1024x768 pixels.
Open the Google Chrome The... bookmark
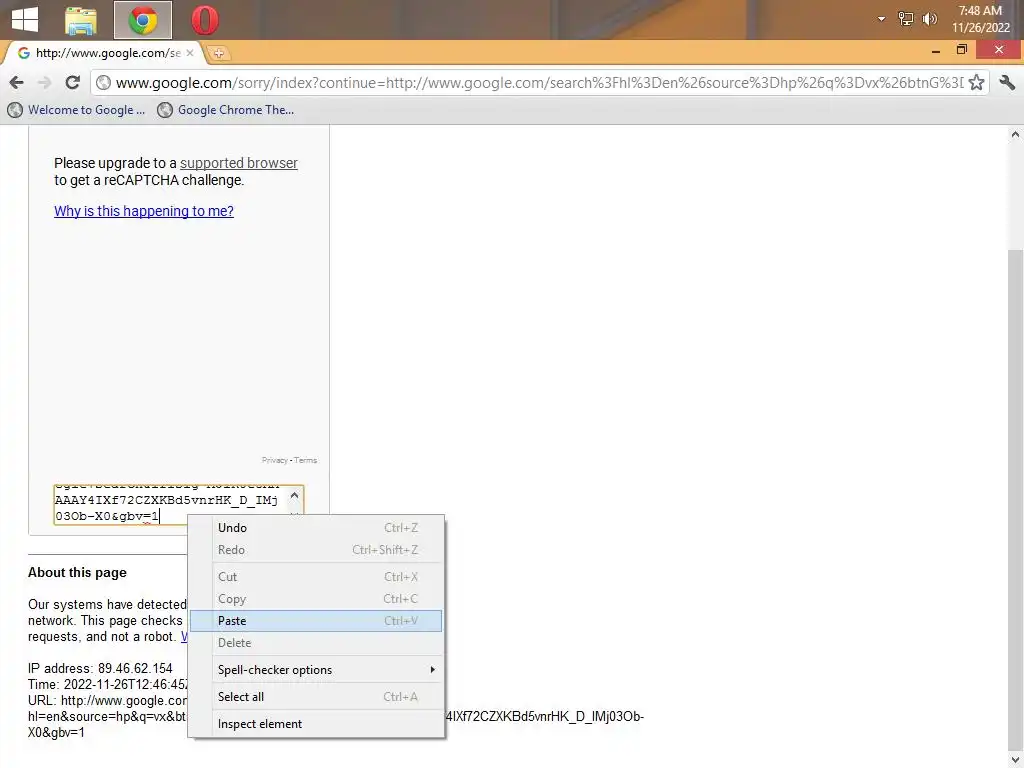(226, 110)
